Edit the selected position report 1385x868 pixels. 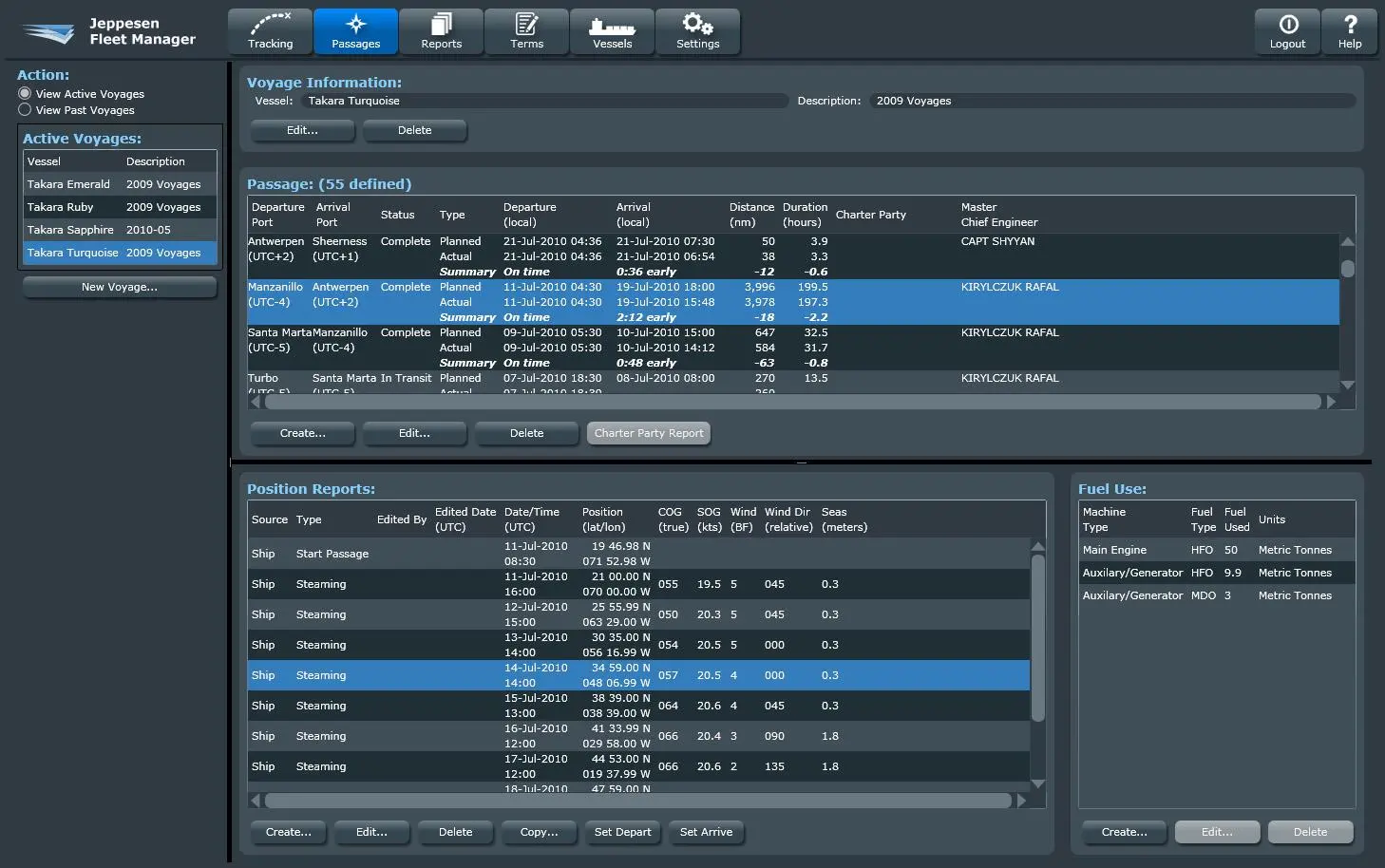[x=371, y=832]
